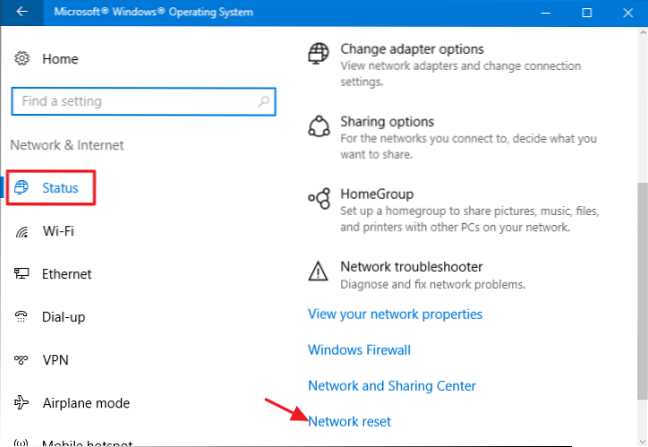
Task: Click the search magnifier icon
Action: (x=263, y=101)
